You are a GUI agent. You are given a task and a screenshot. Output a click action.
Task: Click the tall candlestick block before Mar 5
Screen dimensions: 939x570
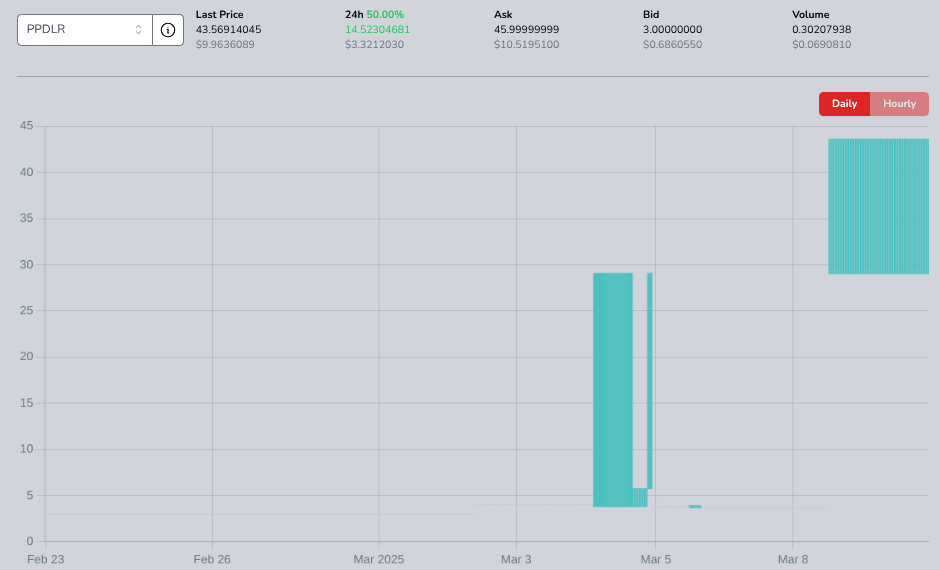(x=613, y=390)
